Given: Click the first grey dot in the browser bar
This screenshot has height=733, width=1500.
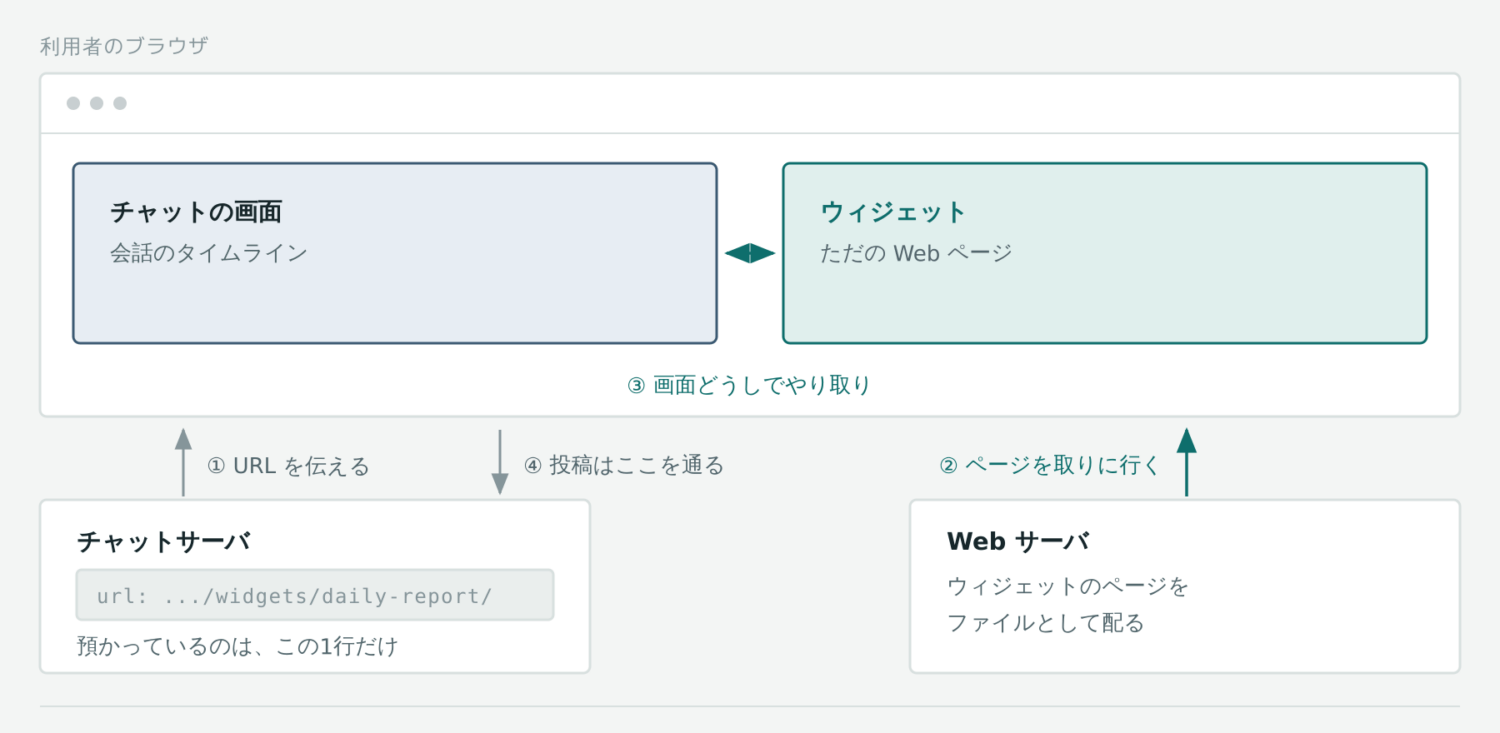Looking at the screenshot, I should click(x=73, y=103).
